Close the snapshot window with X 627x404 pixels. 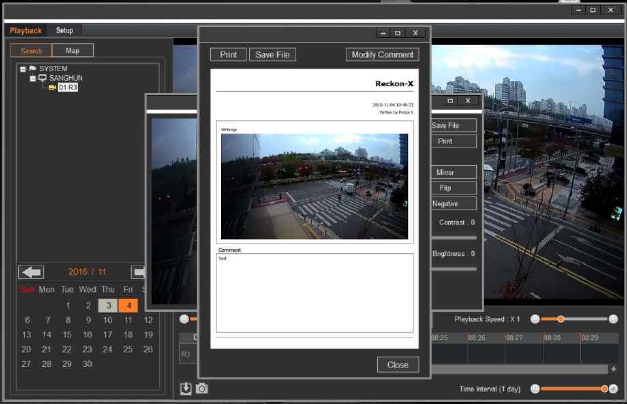tap(468, 101)
